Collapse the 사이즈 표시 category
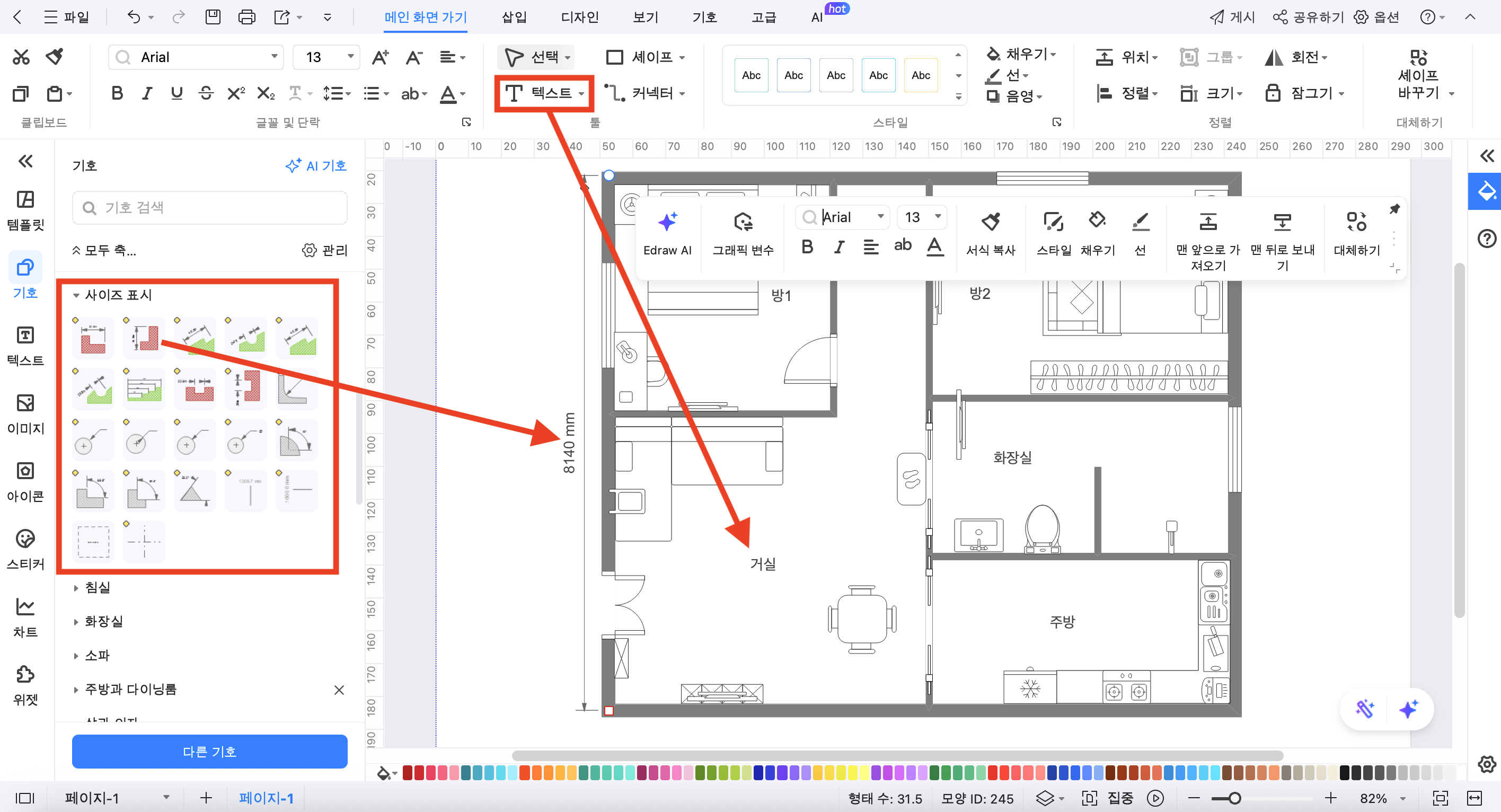The width and height of the screenshot is (1501, 812). [x=76, y=296]
